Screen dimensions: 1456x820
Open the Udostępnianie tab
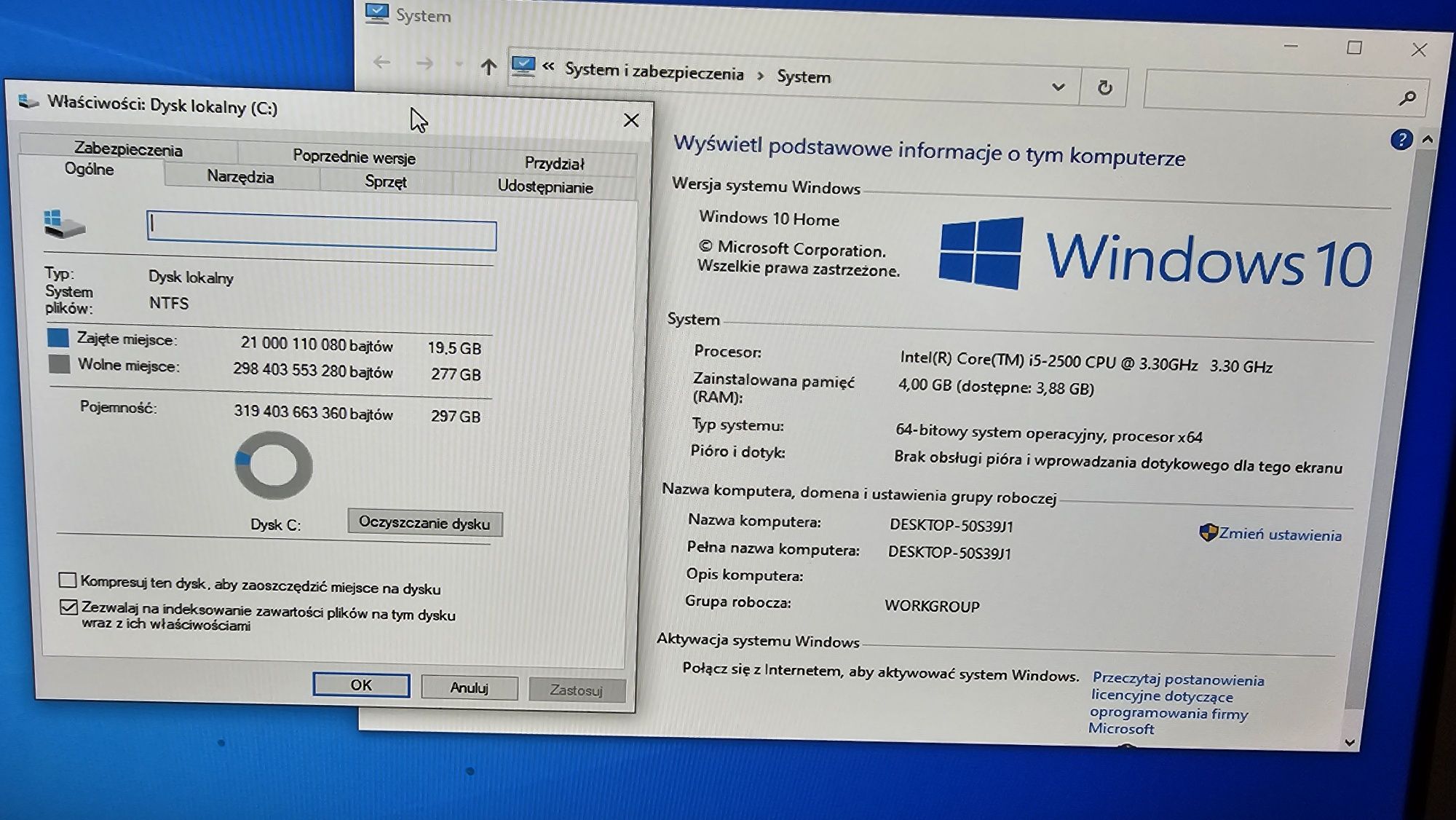click(545, 187)
